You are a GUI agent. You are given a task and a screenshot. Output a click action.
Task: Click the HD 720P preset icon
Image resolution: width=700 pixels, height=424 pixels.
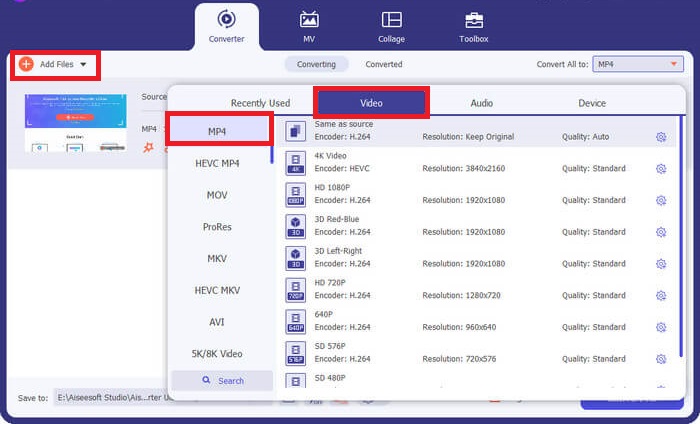coord(296,290)
